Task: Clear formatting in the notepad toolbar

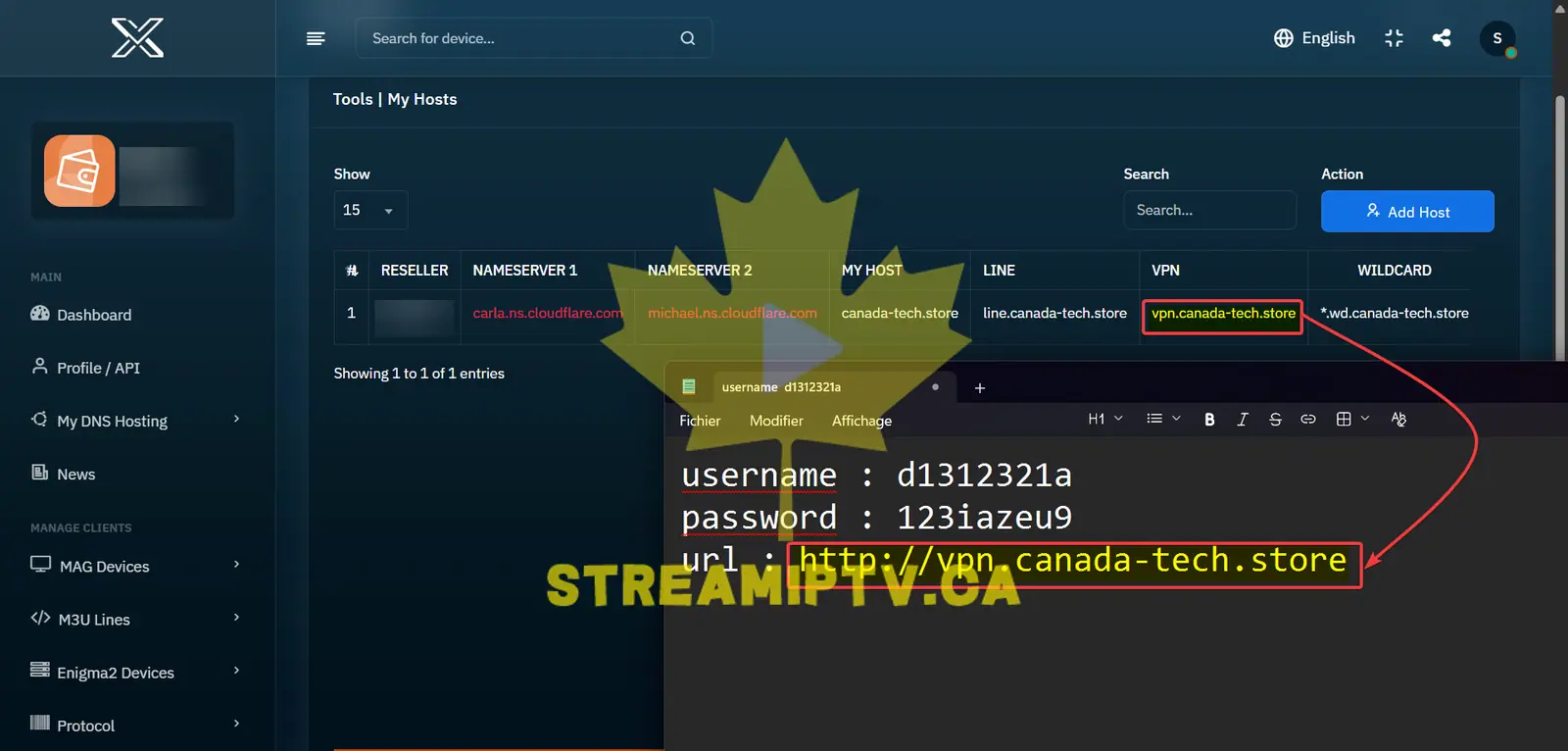Action: [x=1398, y=420]
